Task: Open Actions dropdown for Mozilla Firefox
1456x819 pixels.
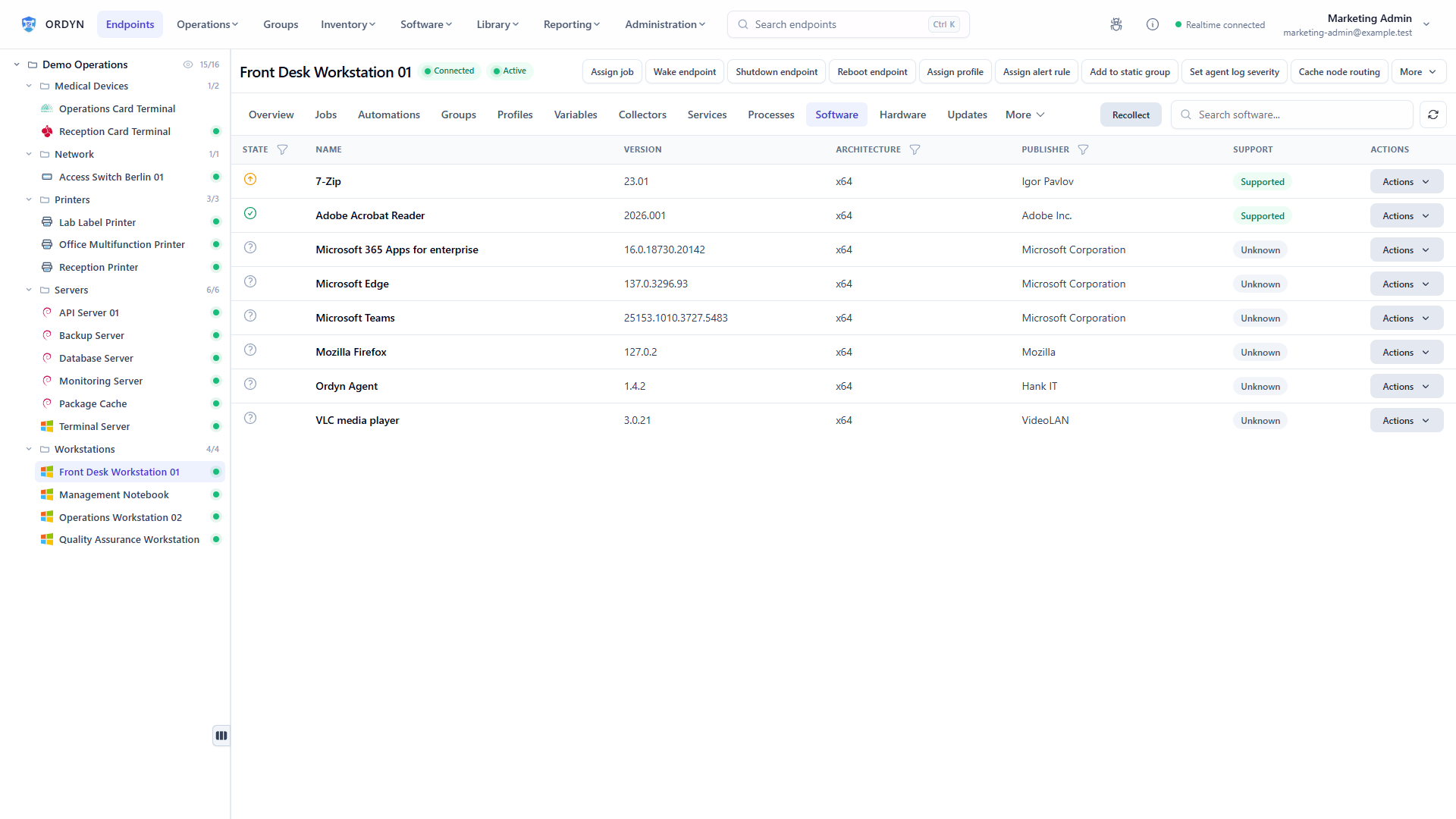Action: tap(1406, 352)
